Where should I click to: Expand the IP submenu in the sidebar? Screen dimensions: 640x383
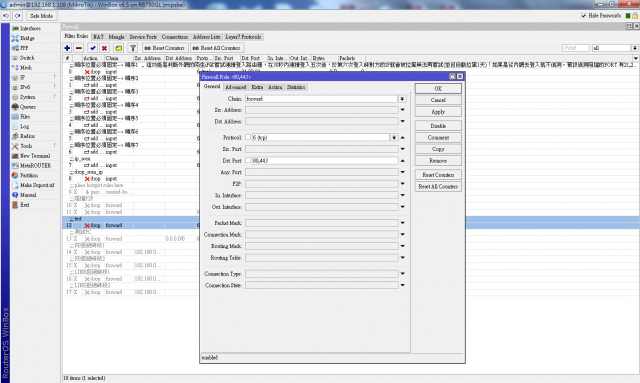tap(55, 77)
